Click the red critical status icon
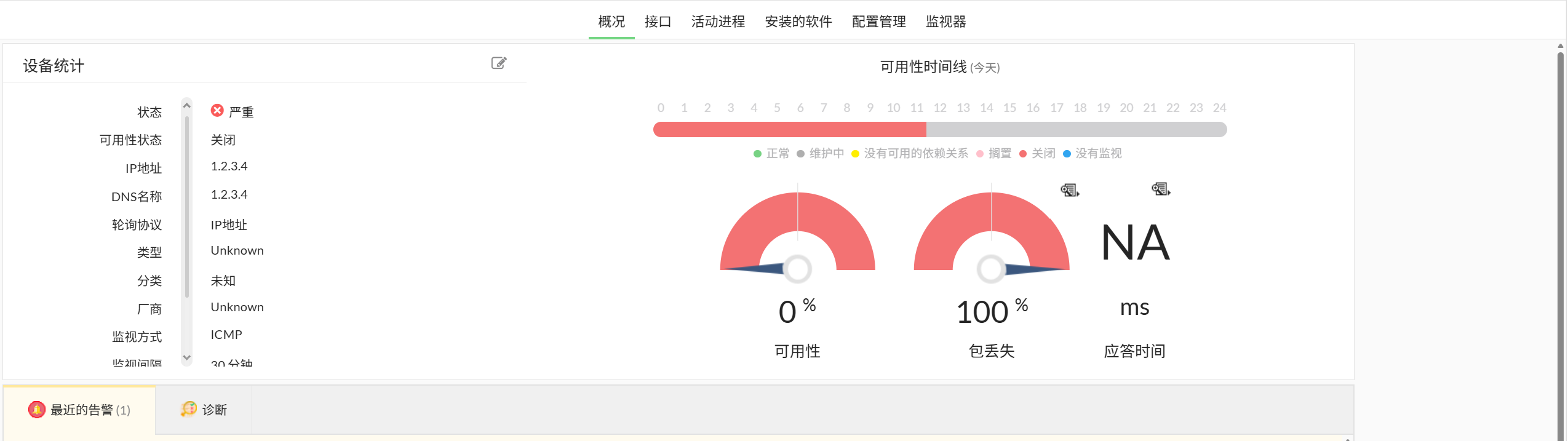Screen dimensions: 1568x441 coord(217,110)
